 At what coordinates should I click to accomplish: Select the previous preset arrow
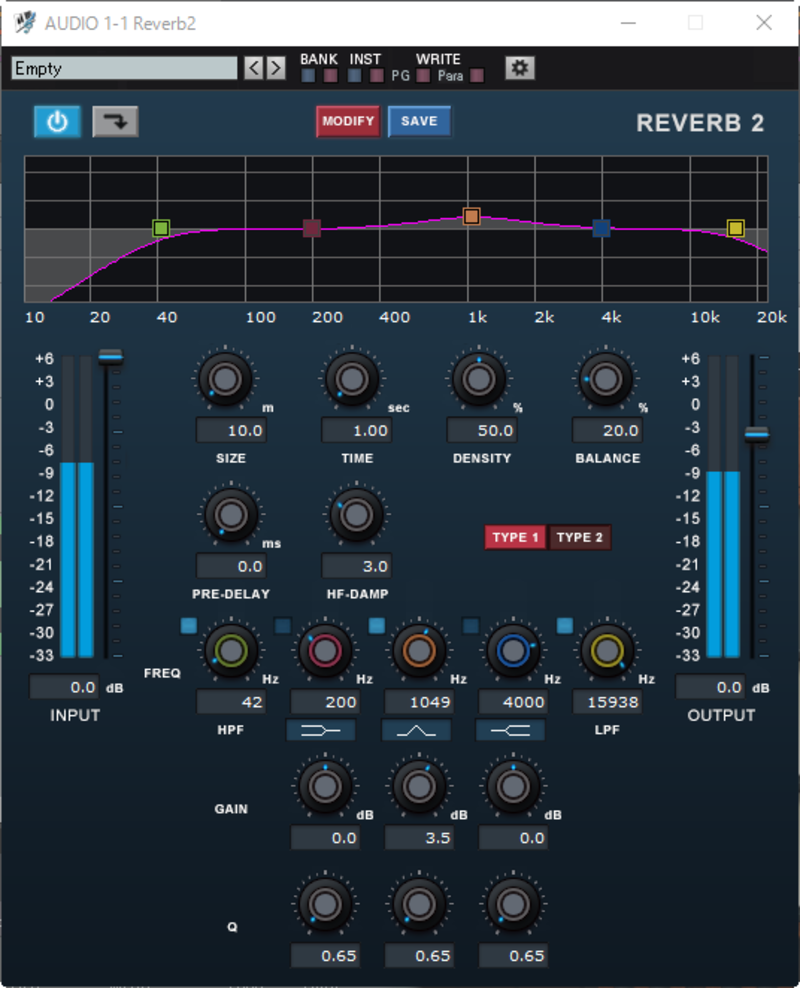point(253,67)
